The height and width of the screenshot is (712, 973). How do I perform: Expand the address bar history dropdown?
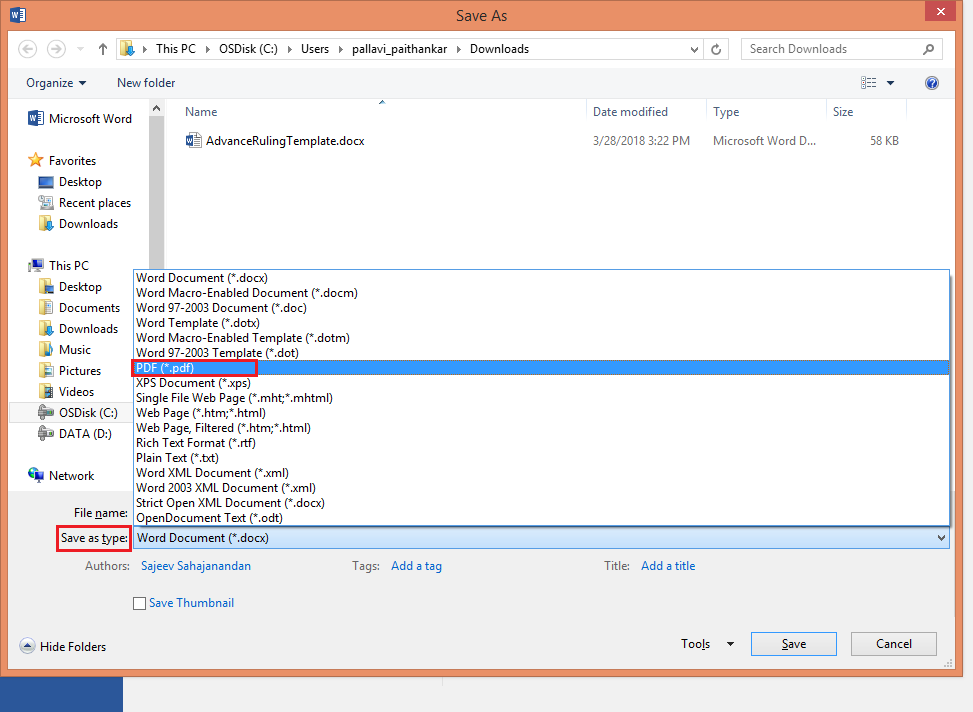point(694,49)
